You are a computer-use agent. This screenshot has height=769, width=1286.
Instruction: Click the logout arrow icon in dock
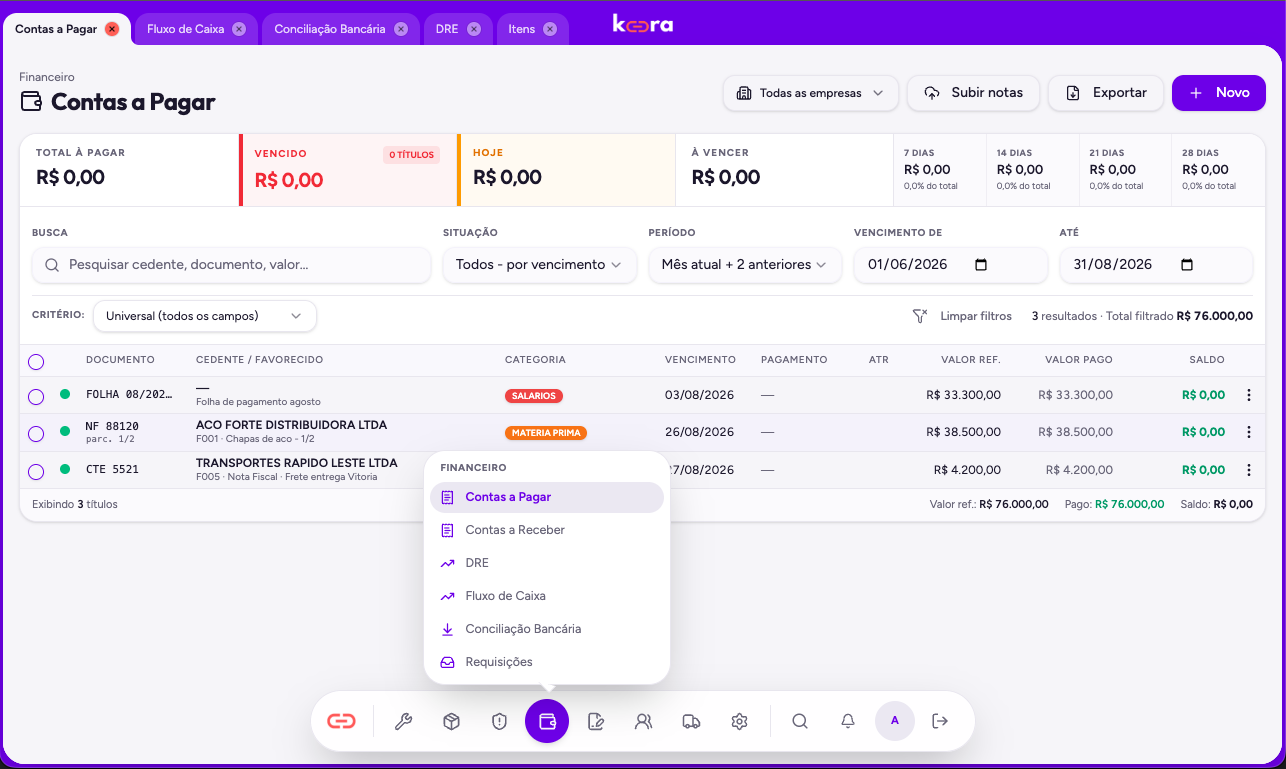tap(940, 721)
